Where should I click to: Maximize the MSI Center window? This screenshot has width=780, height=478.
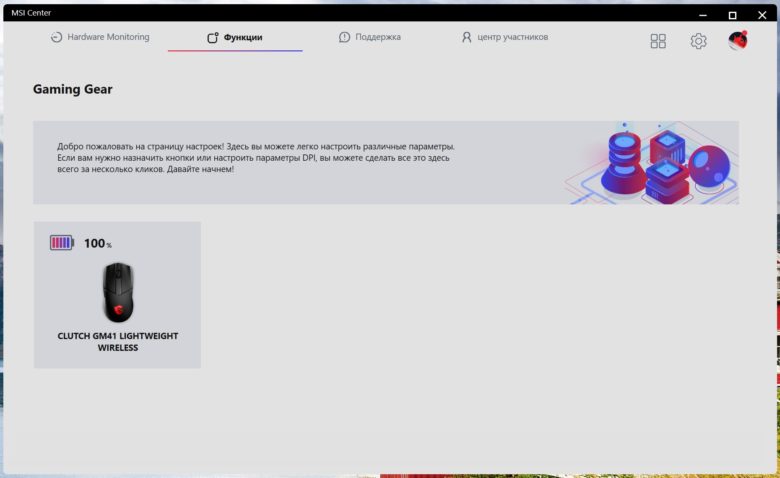[x=732, y=15]
